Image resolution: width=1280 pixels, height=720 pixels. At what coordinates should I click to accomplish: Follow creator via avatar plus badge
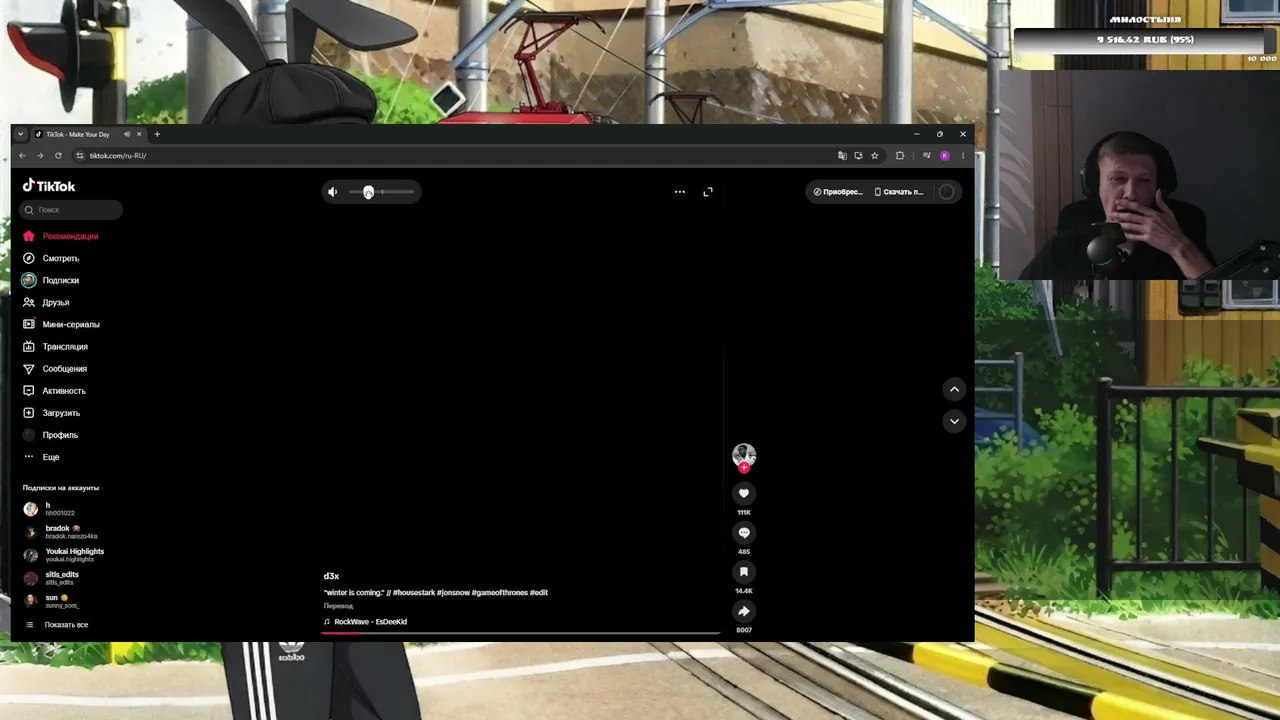tap(744, 467)
